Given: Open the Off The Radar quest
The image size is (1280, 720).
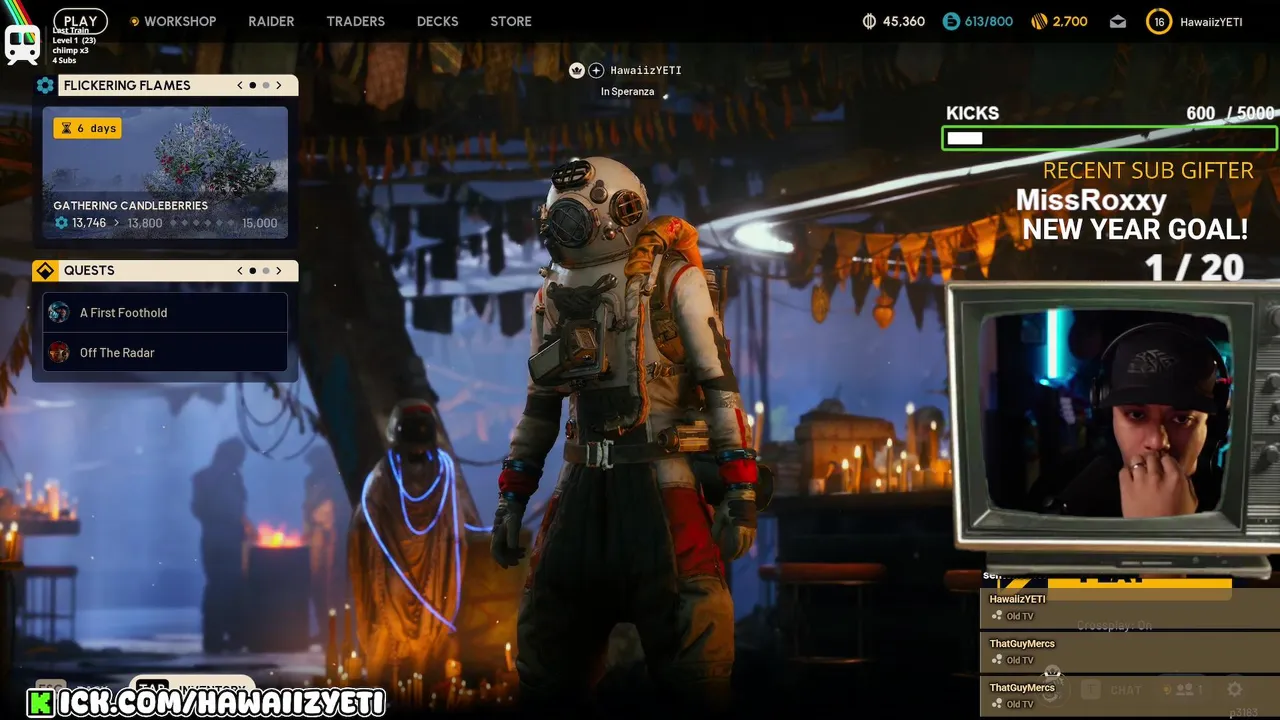Looking at the screenshot, I should (x=165, y=352).
